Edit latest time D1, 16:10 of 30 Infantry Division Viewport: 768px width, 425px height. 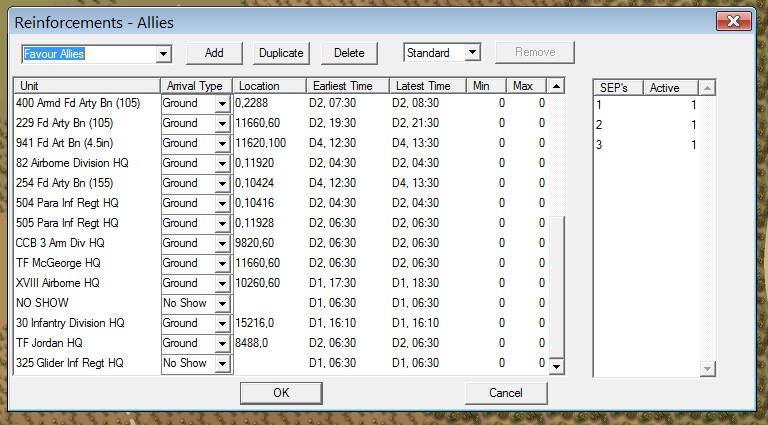pyautogui.click(x=415, y=323)
